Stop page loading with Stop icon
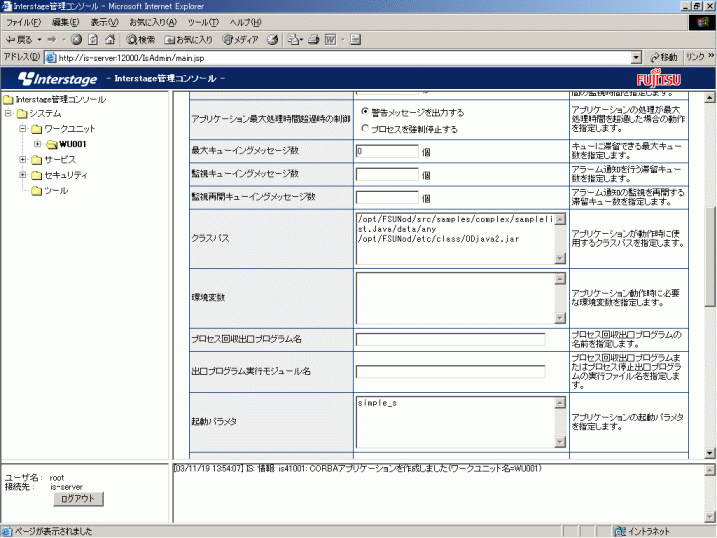The width and height of the screenshot is (717, 538). pyautogui.click(x=76, y=40)
